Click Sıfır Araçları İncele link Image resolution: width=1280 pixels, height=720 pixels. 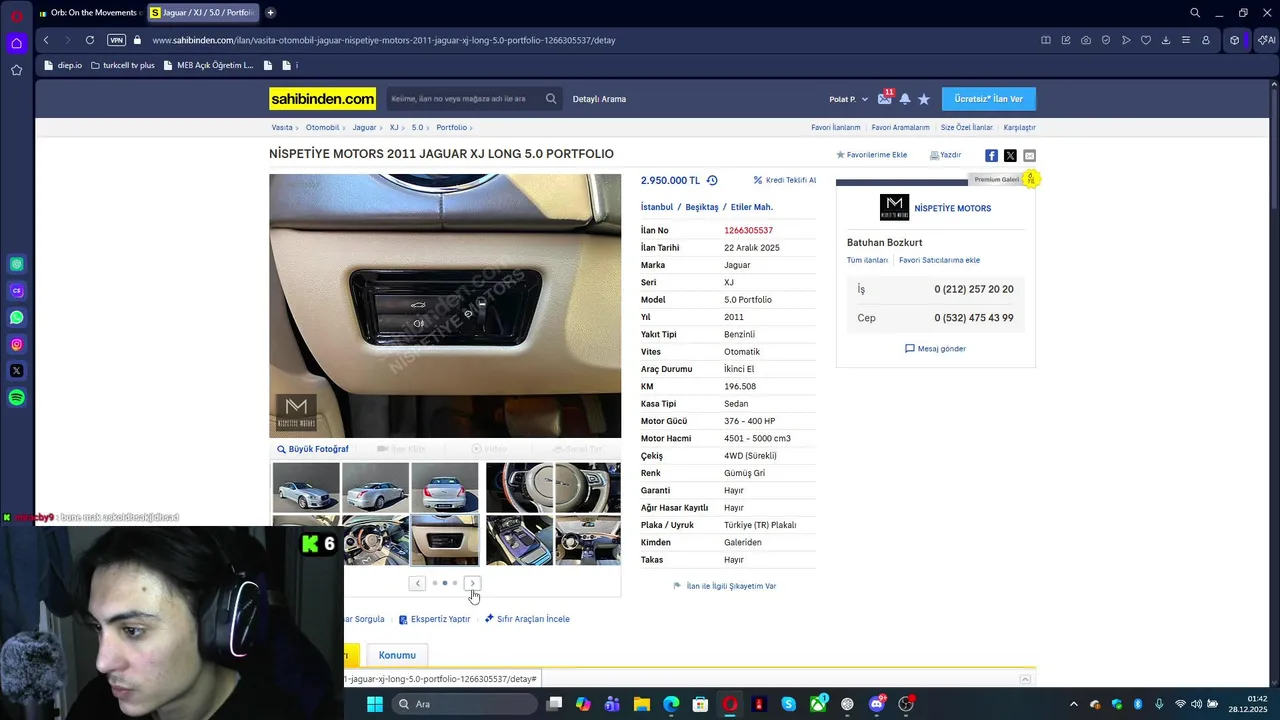click(527, 619)
